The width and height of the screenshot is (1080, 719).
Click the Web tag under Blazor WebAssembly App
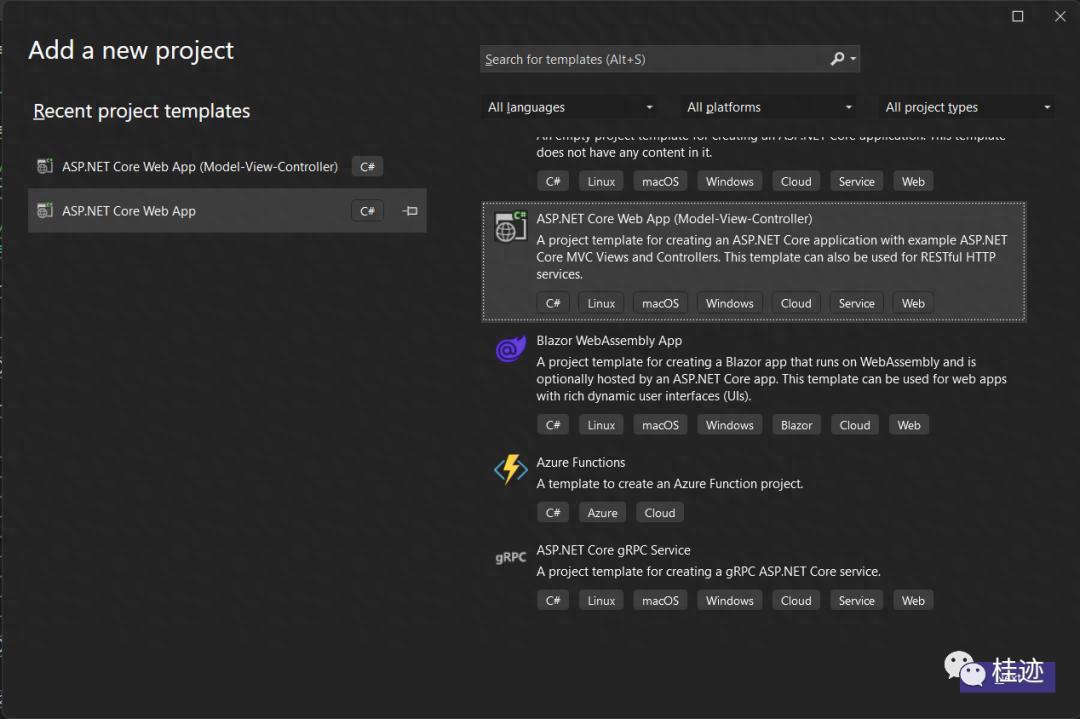(x=908, y=425)
